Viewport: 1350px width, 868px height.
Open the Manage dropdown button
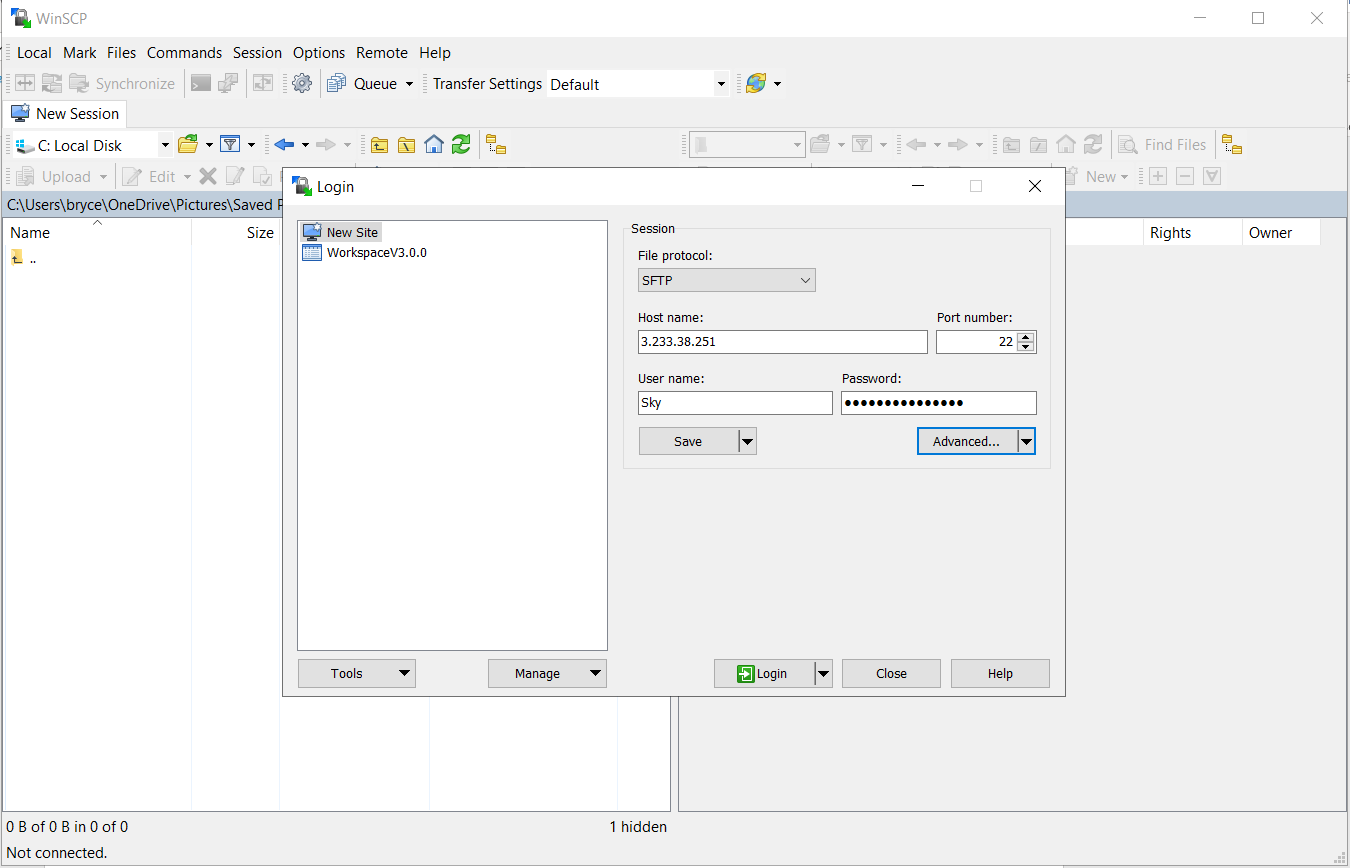tap(547, 674)
